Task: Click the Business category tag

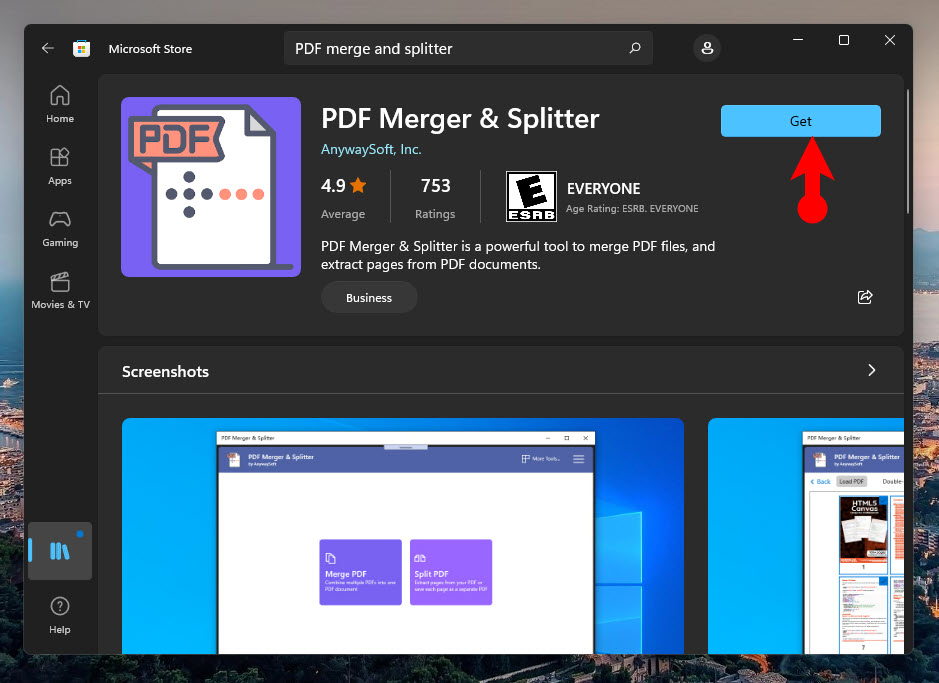Action: tap(369, 298)
